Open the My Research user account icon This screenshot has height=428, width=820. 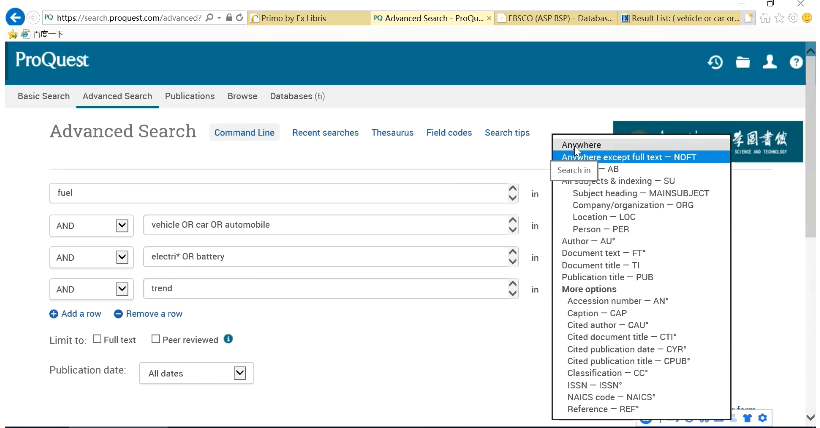coord(769,62)
